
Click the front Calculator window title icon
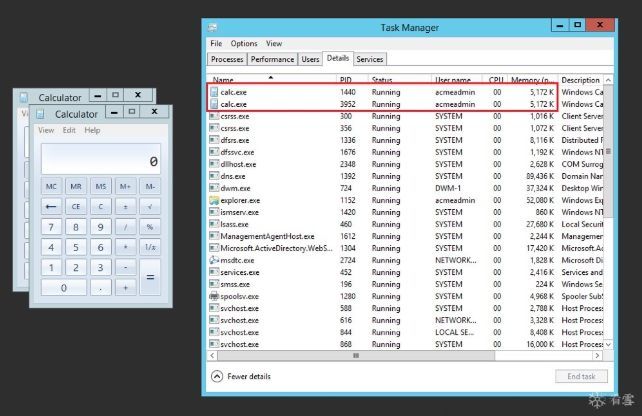click(40, 114)
